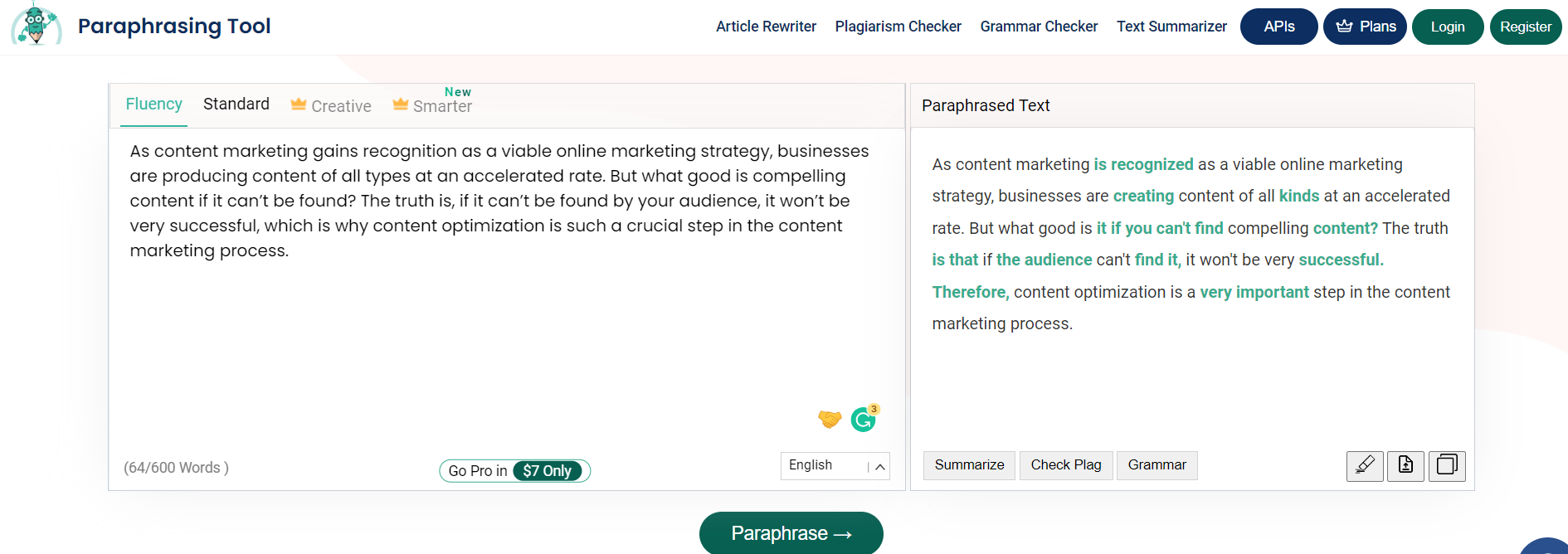Click the crown icon beside Smarter
Viewport: 1568px width, 554px height.
coord(401,104)
